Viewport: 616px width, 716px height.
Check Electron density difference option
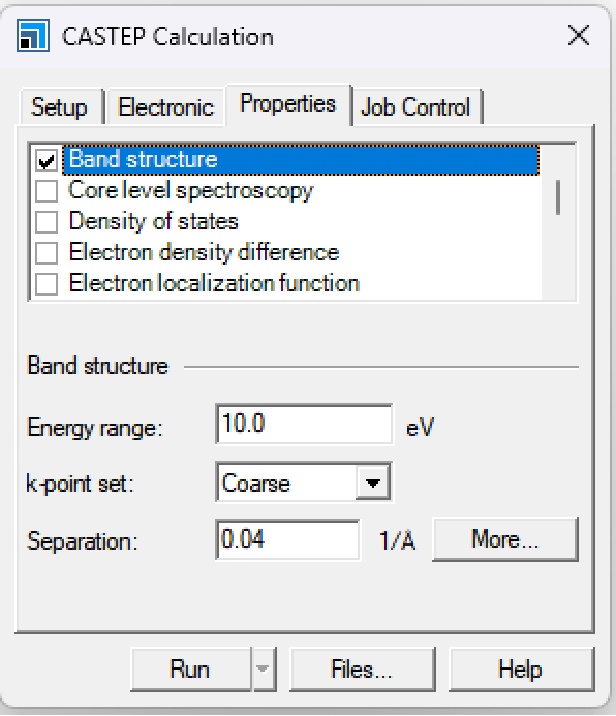tap(46, 253)
